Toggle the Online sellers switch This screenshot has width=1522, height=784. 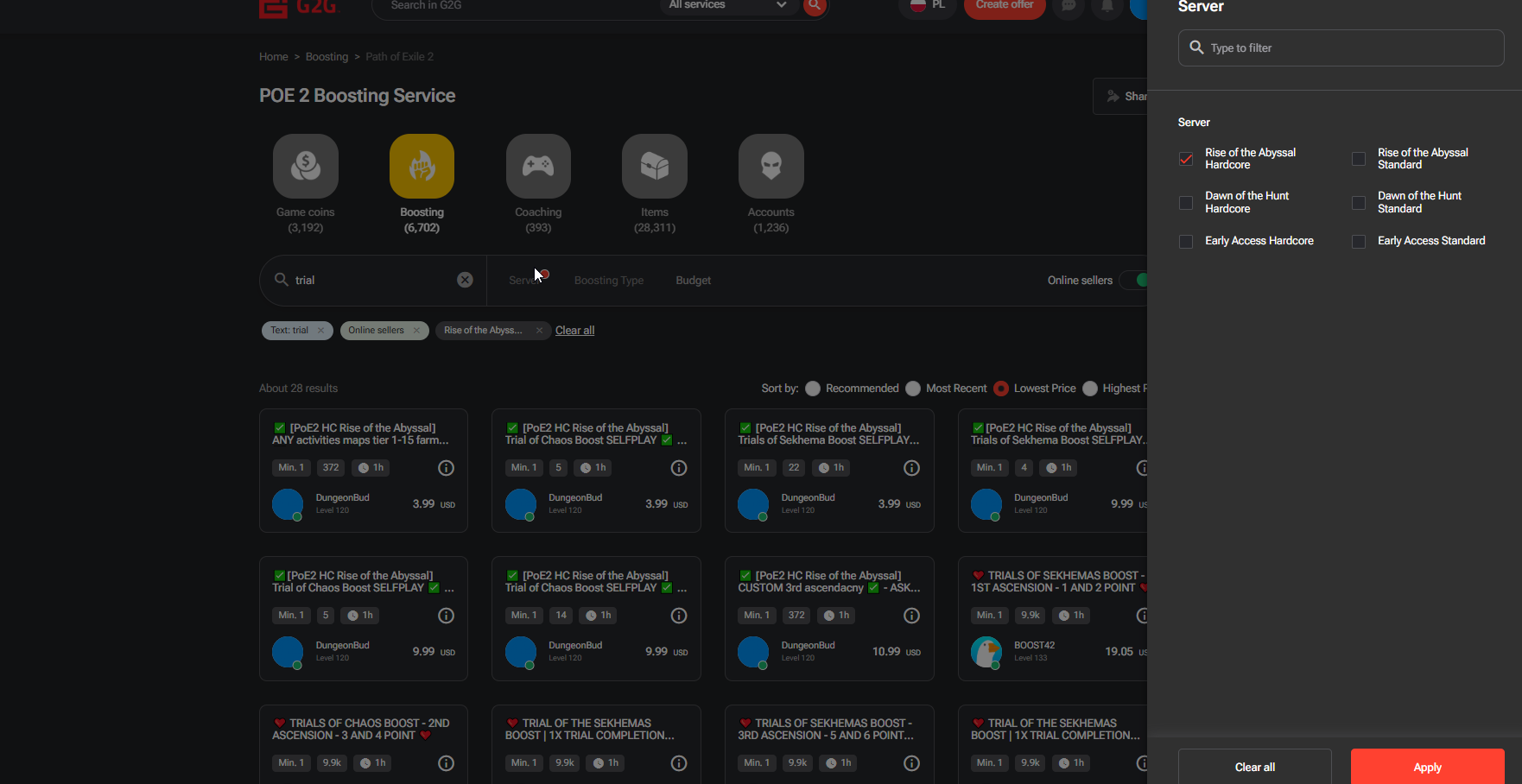[1133, 280]
